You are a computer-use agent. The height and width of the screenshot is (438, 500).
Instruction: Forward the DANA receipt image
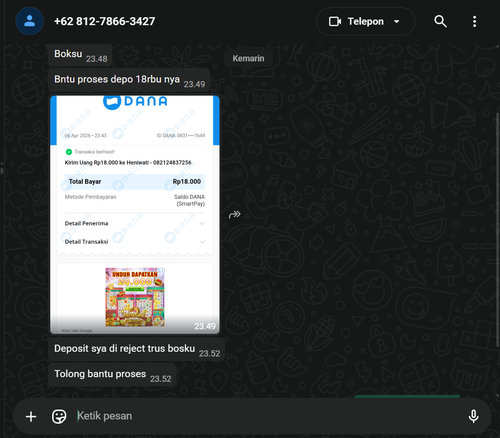[x=235, y=214]
